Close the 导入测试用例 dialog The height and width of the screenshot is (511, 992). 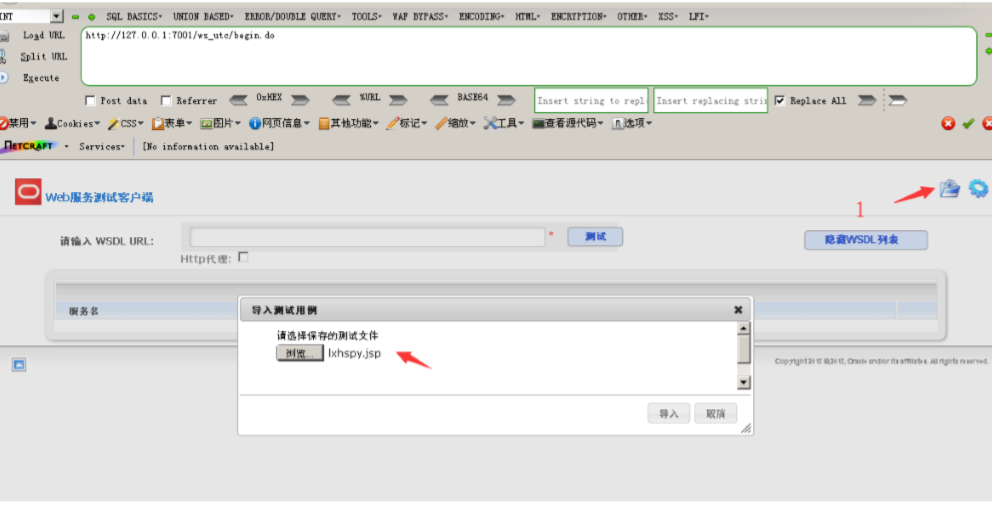point(738,310)
